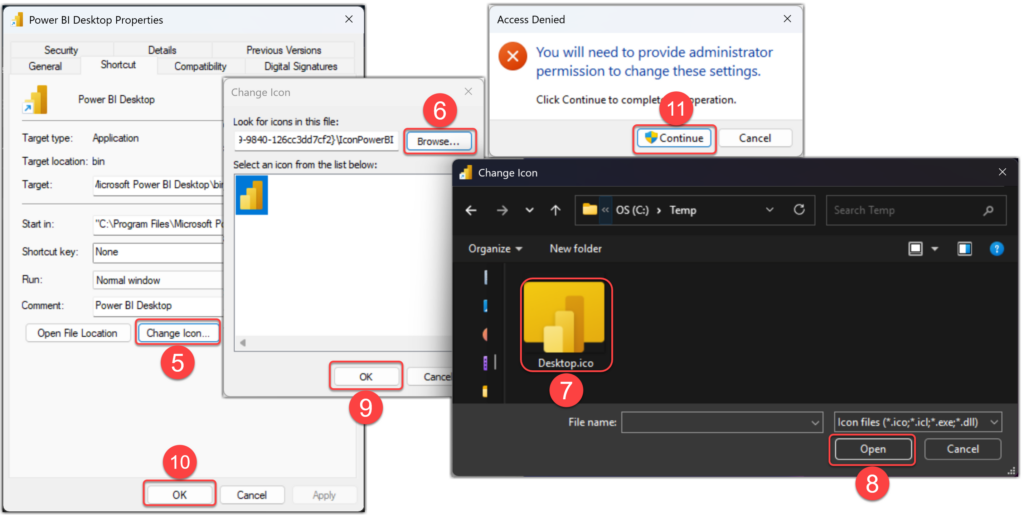Click the 'Look for icons in this file' path field
This screenshot has width=1024, height=515.
pyautogui.click(x=316, y=140)
